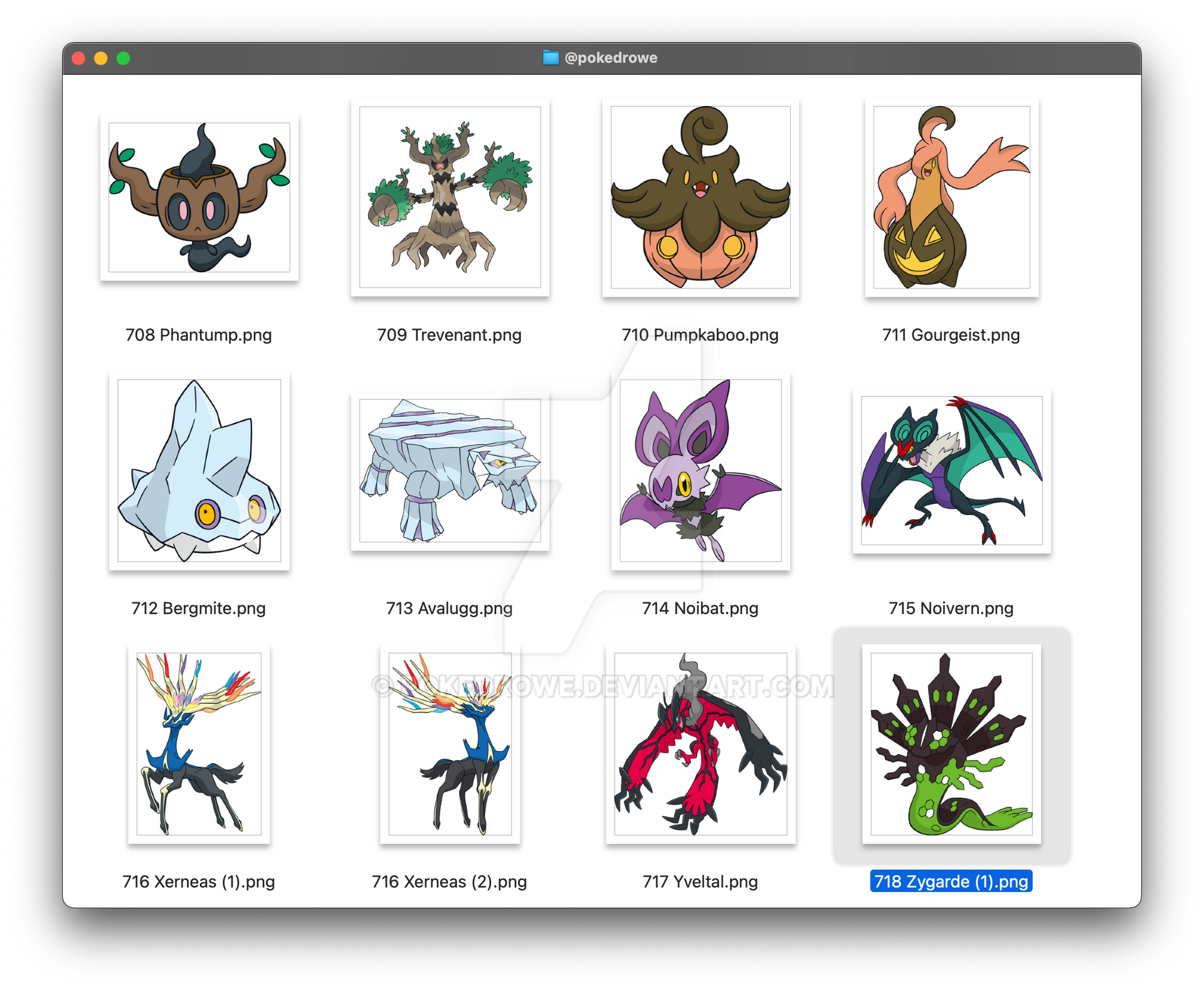Viewport: 1204px width, 990px height.
Task: Maximize the window with the green button
Action: [124, 58]
